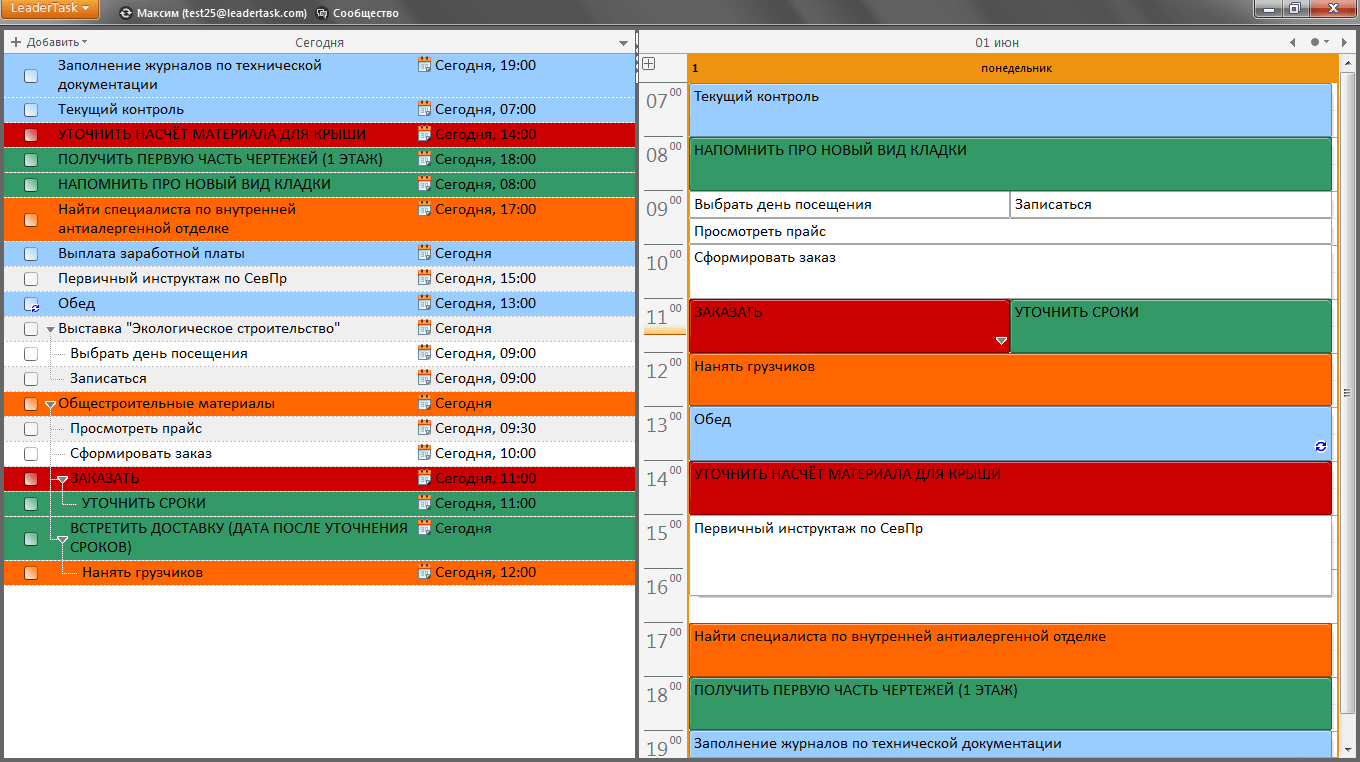The image size is (1360, 762).
Task: Select Сформировать заказ task in list
Action: (141, 454)
